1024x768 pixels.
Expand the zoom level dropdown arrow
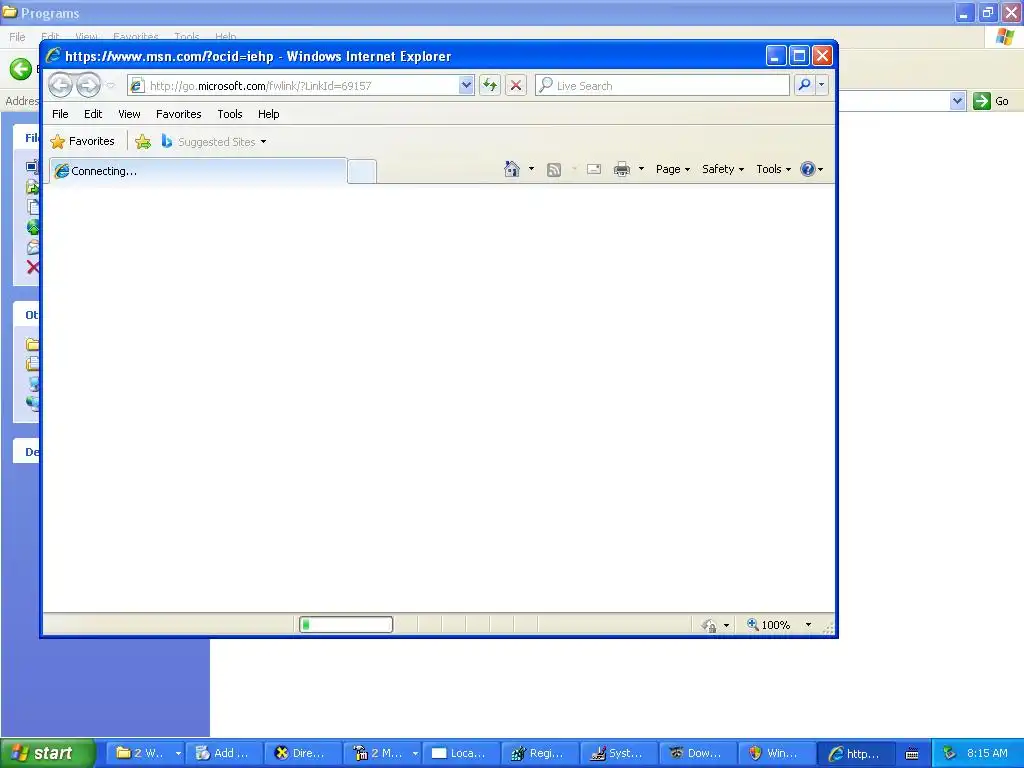(x=808, y=625)
